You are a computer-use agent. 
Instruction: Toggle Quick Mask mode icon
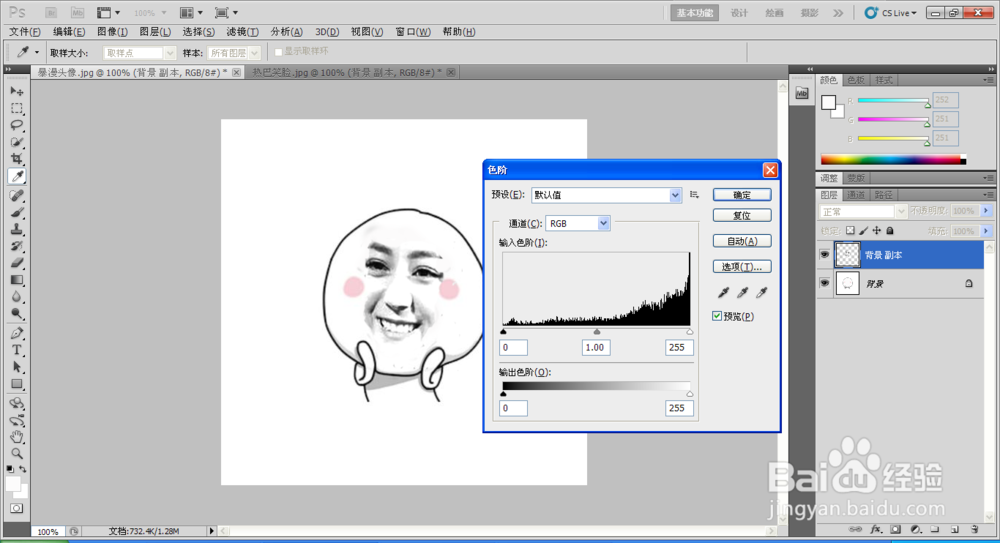17,509
